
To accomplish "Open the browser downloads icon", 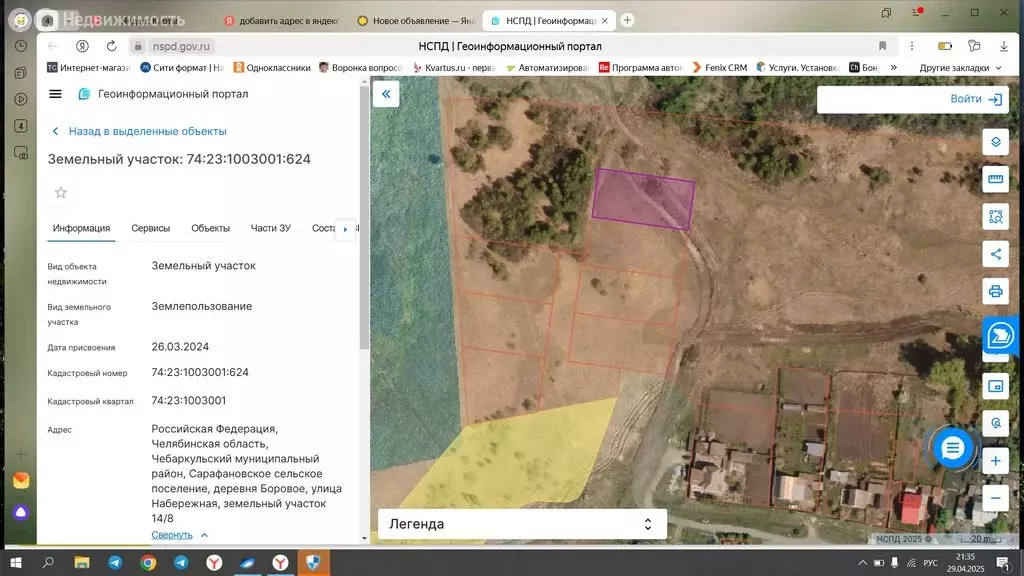I will [x=1004, y=46].
